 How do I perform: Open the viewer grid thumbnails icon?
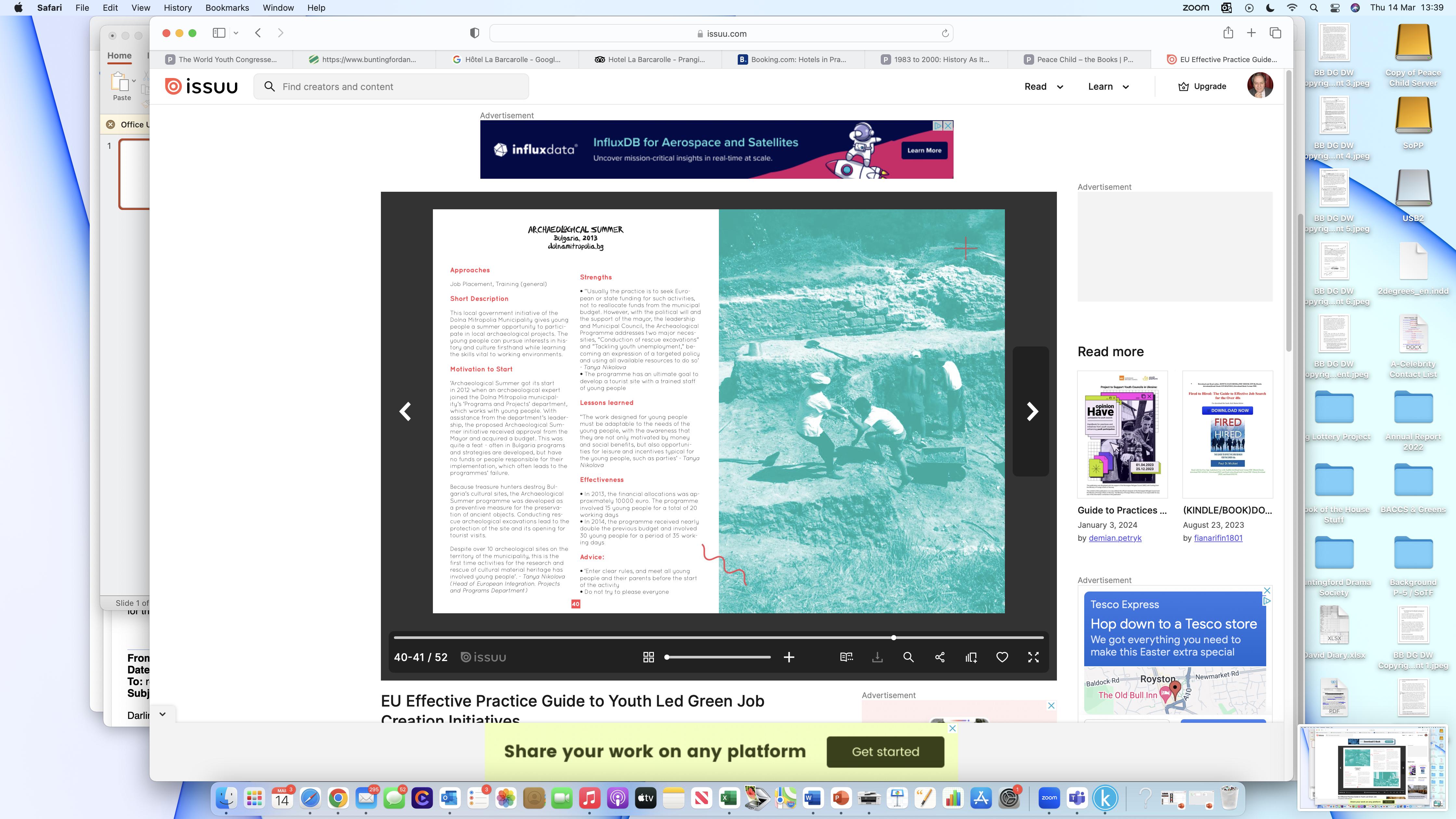[648, 657]
